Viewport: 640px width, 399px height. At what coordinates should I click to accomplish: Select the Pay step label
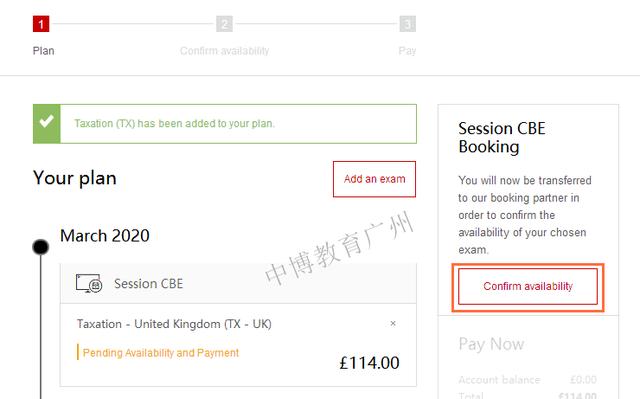pyautogui.click(x=407, y=51)
